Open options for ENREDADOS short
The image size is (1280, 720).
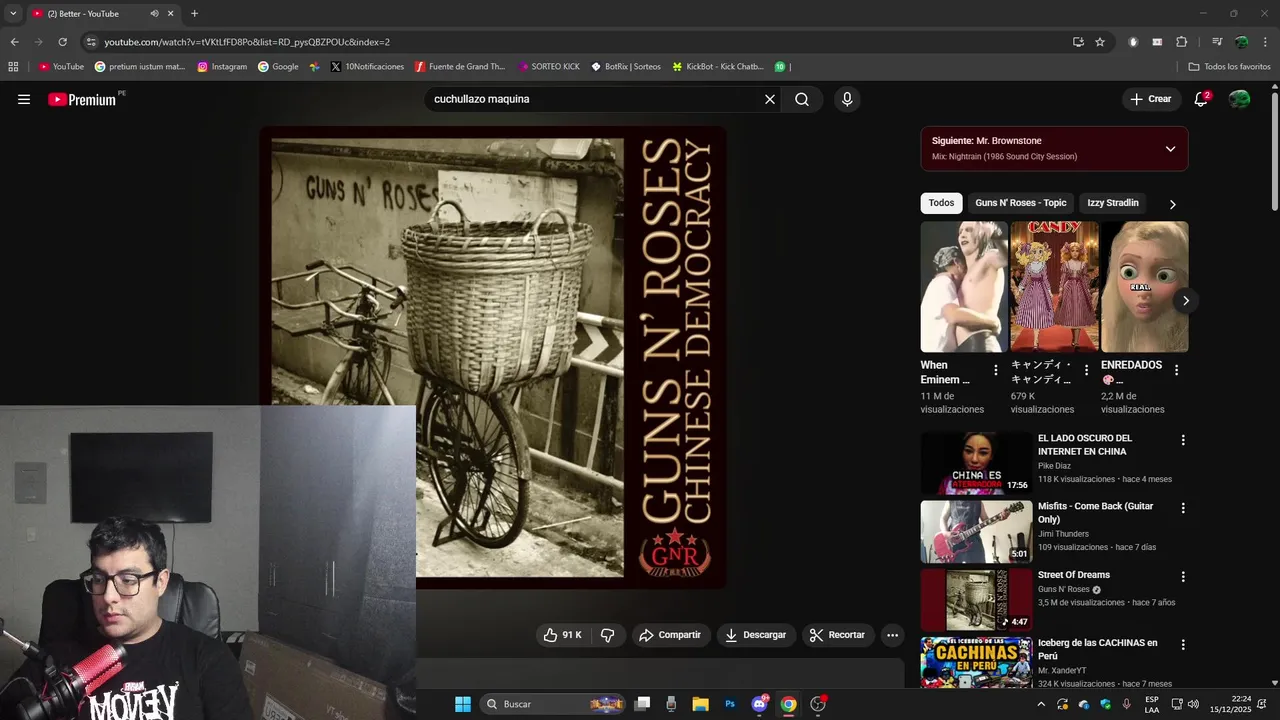click(1176, 370)
